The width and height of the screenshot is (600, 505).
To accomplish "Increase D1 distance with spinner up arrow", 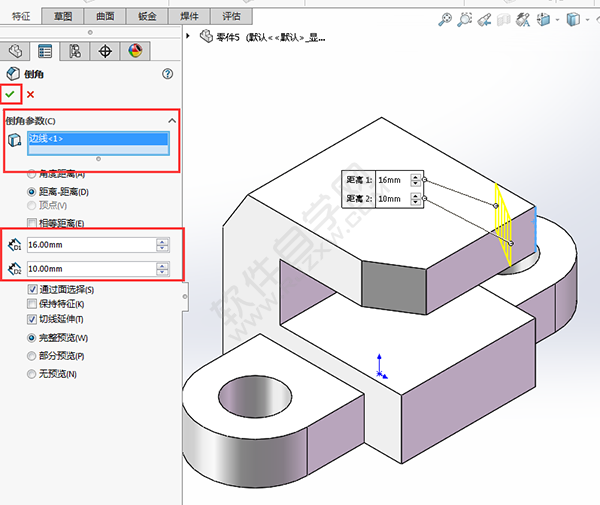I will pyautogui.click(x=163, y=241).
